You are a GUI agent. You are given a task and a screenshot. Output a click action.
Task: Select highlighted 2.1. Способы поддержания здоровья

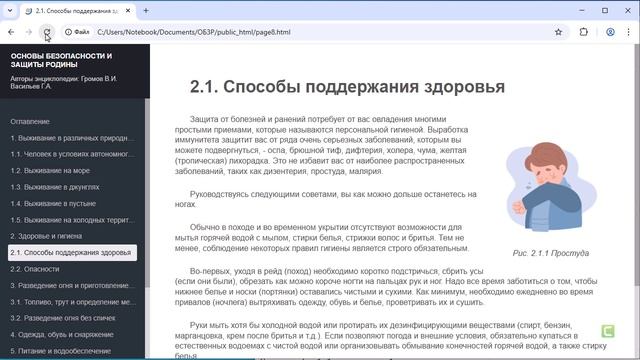(72, 253)
